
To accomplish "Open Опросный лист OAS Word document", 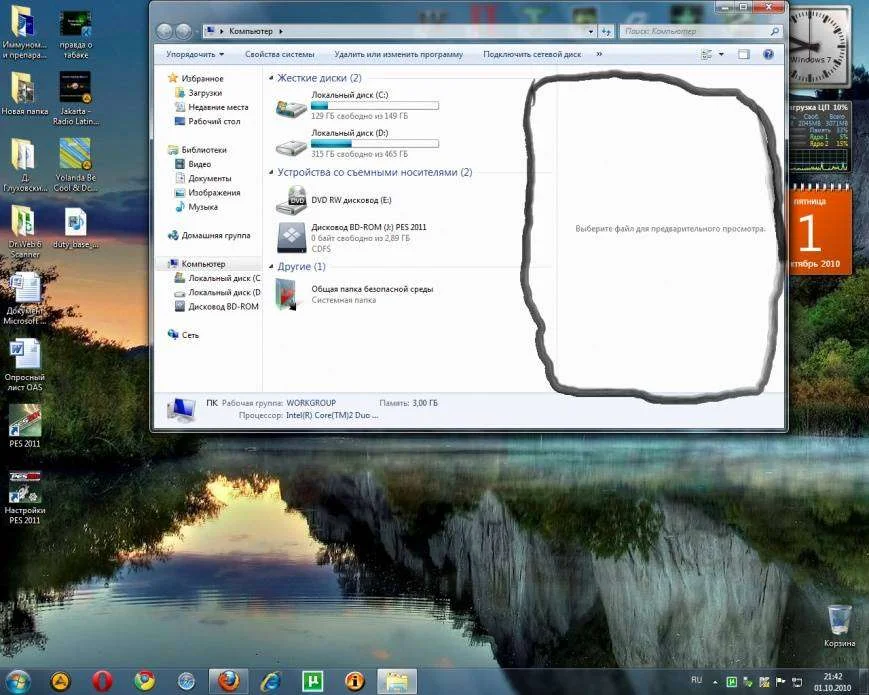I will tap(24, 364).
